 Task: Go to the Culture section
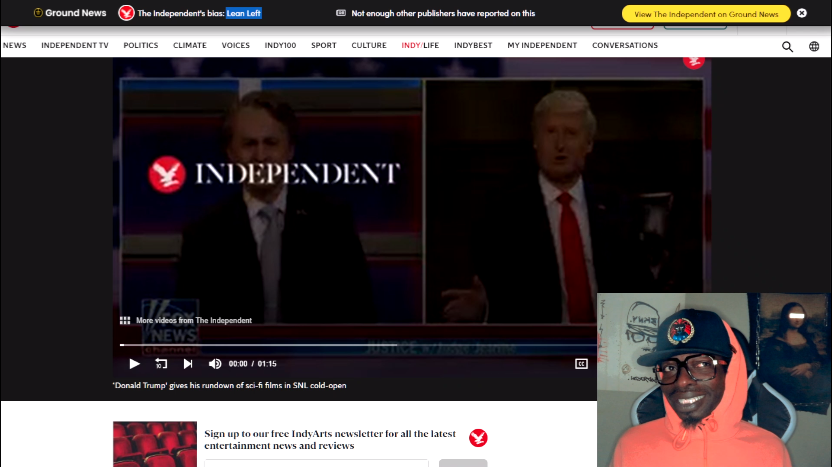pos(369,45)
